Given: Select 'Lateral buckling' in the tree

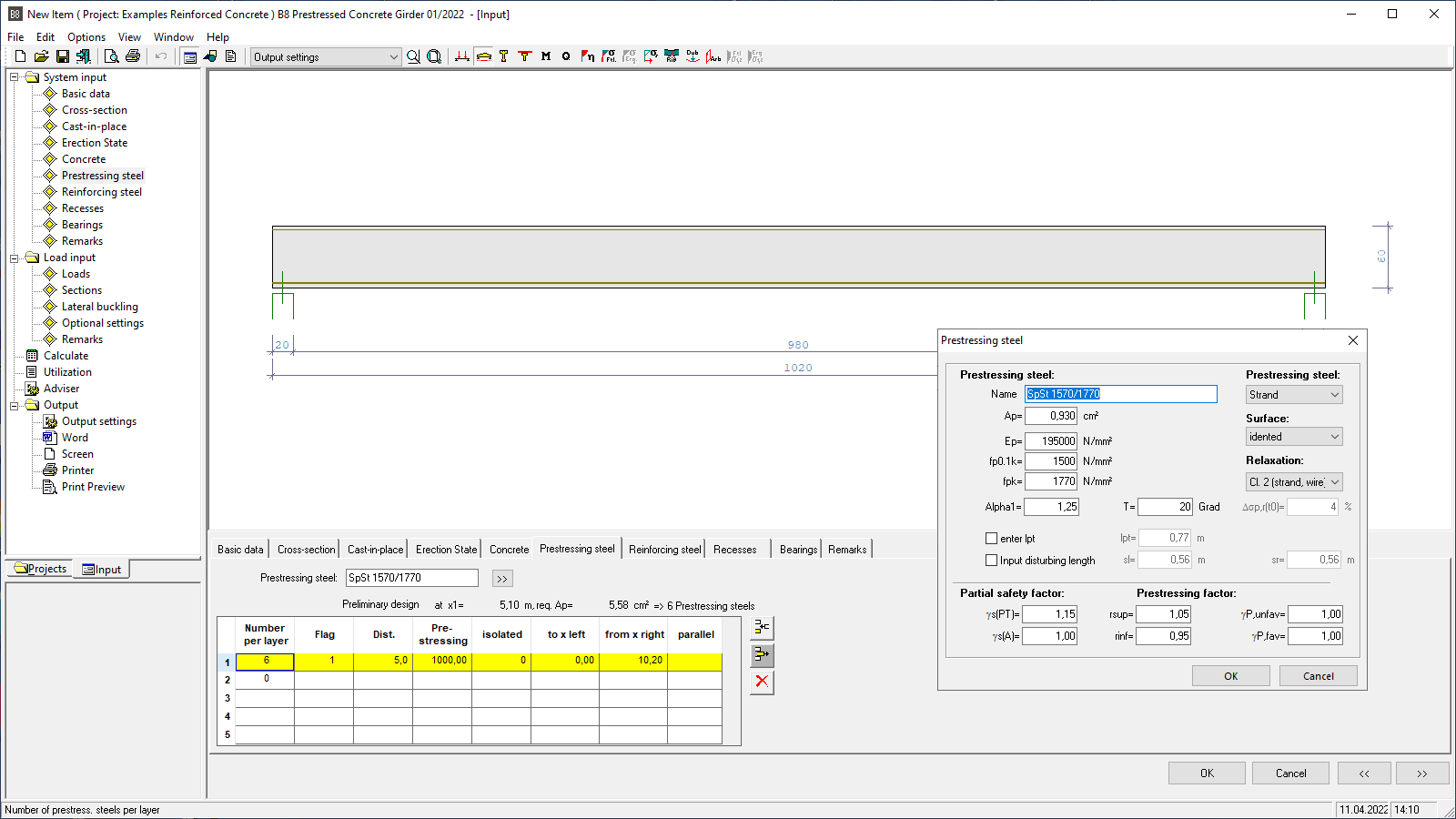Looking at the screenshot, I should click(100, 307).
